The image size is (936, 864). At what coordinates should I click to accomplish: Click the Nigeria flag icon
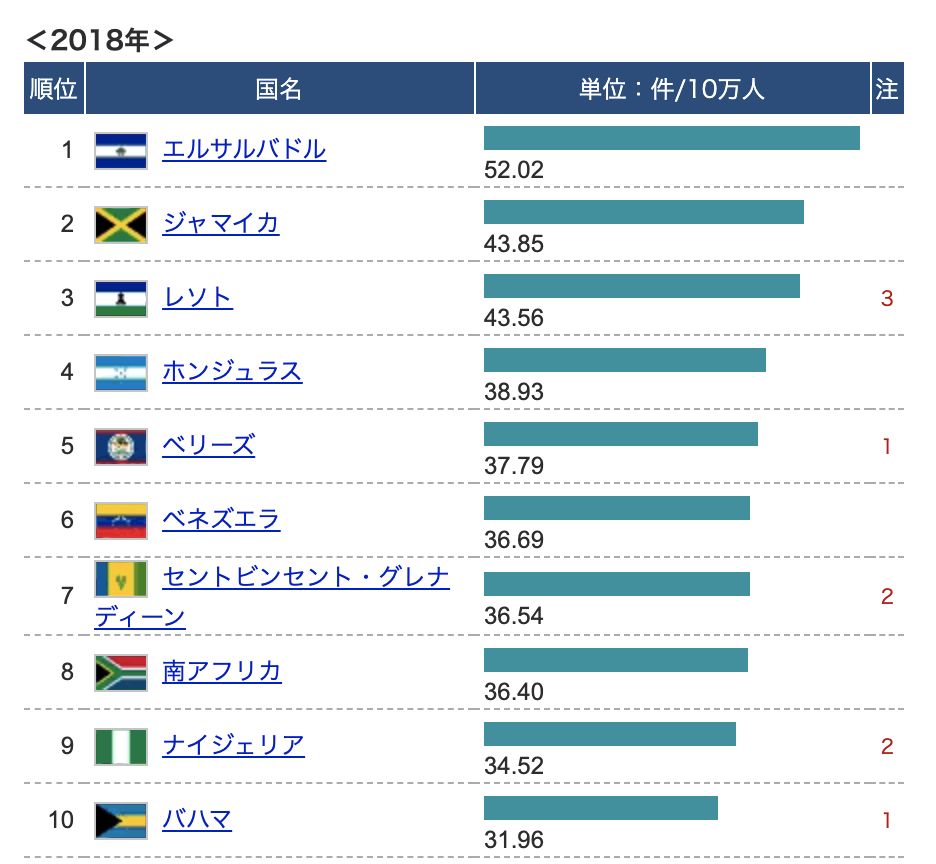[121, 746]
